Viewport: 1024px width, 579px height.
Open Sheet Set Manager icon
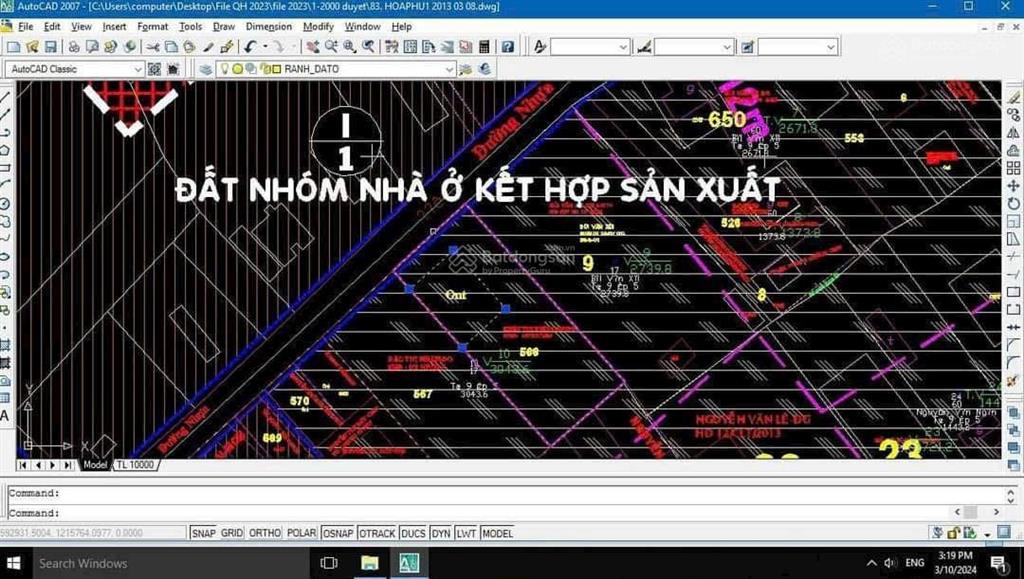[447, 47]
